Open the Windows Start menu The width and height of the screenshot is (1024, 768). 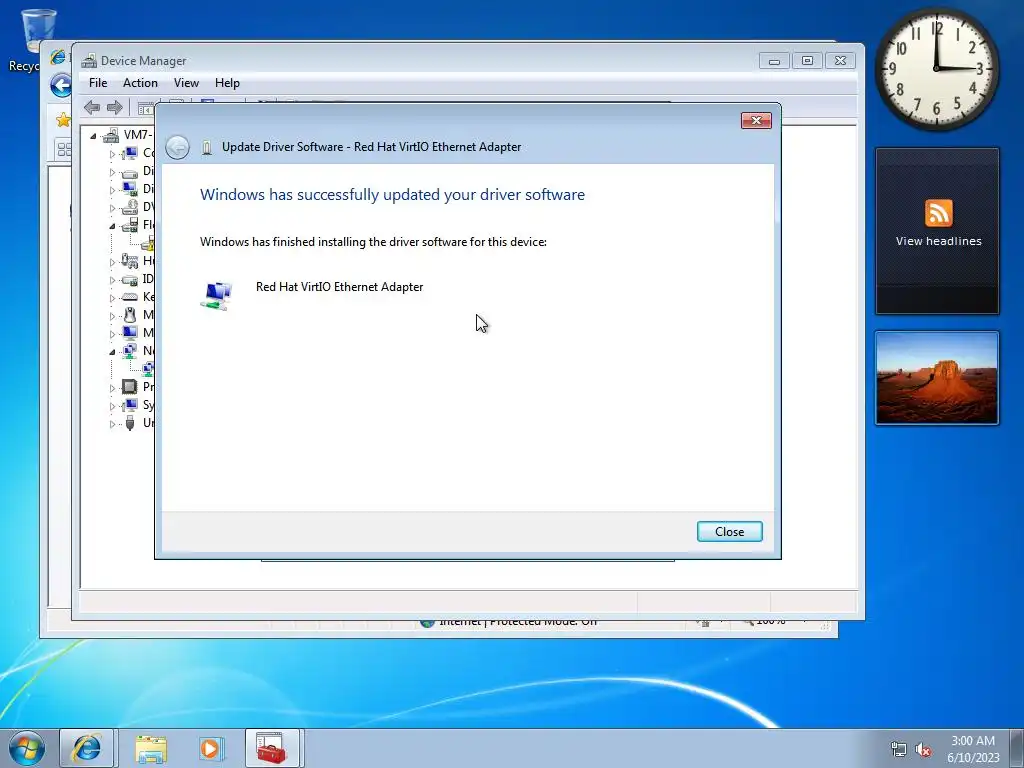point(27,748)
